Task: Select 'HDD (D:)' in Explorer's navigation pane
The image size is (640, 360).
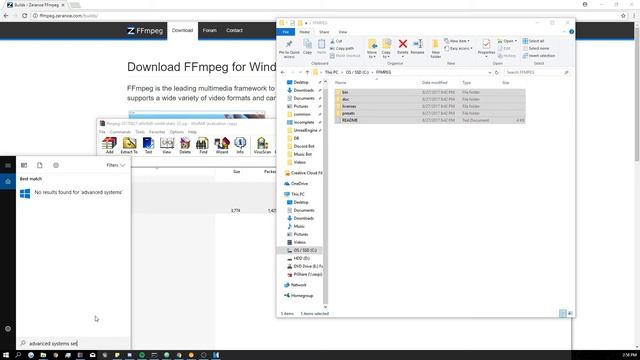Action: click(x=302, y=258)
